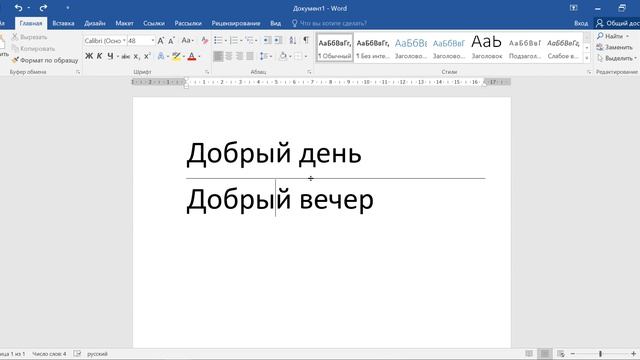Insert bulleted list icon
This screenshot has height=360, width=640.
click(218, 40)
